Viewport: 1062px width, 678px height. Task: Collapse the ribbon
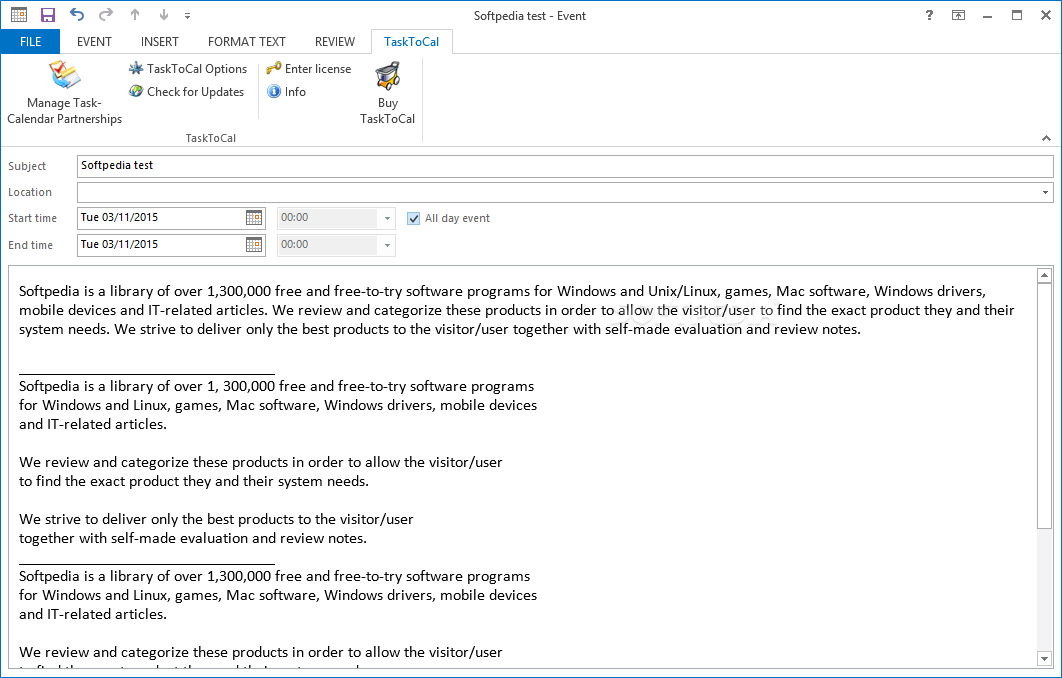(x=1046, y=137)
